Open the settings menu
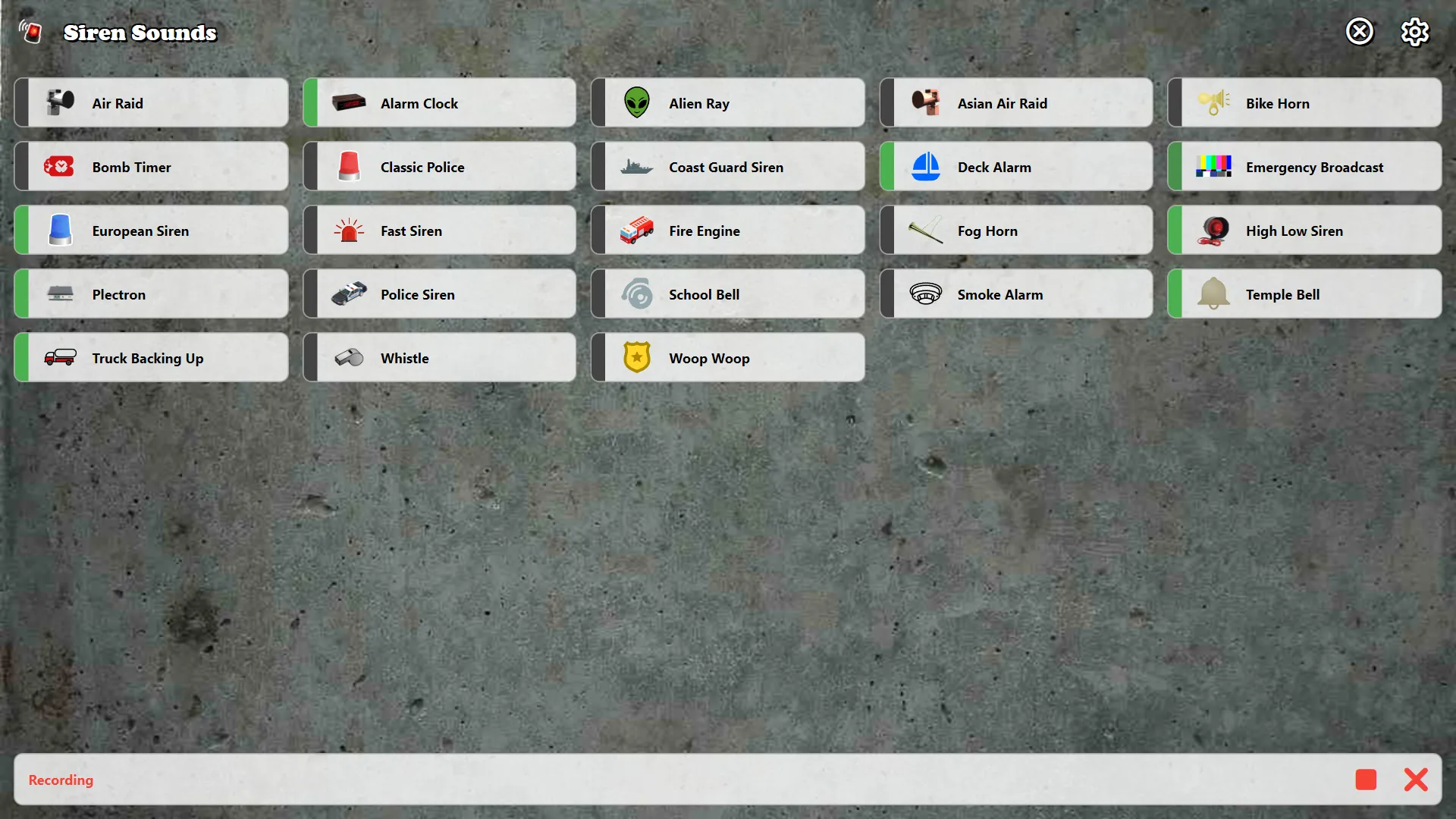Image resolution: width=1456 pixels, height=819 pixels. [1417, 31]
